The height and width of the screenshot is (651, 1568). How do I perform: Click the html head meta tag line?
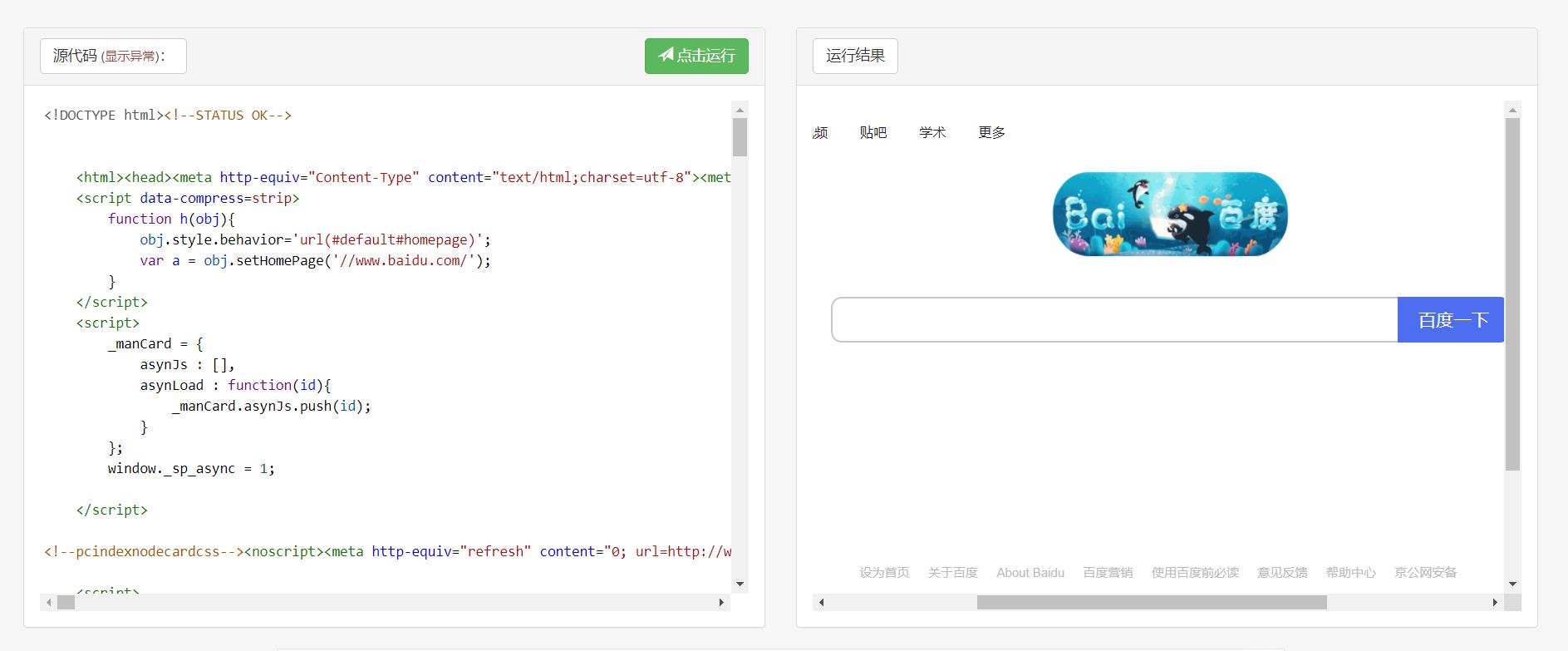(x=404, y=178)
